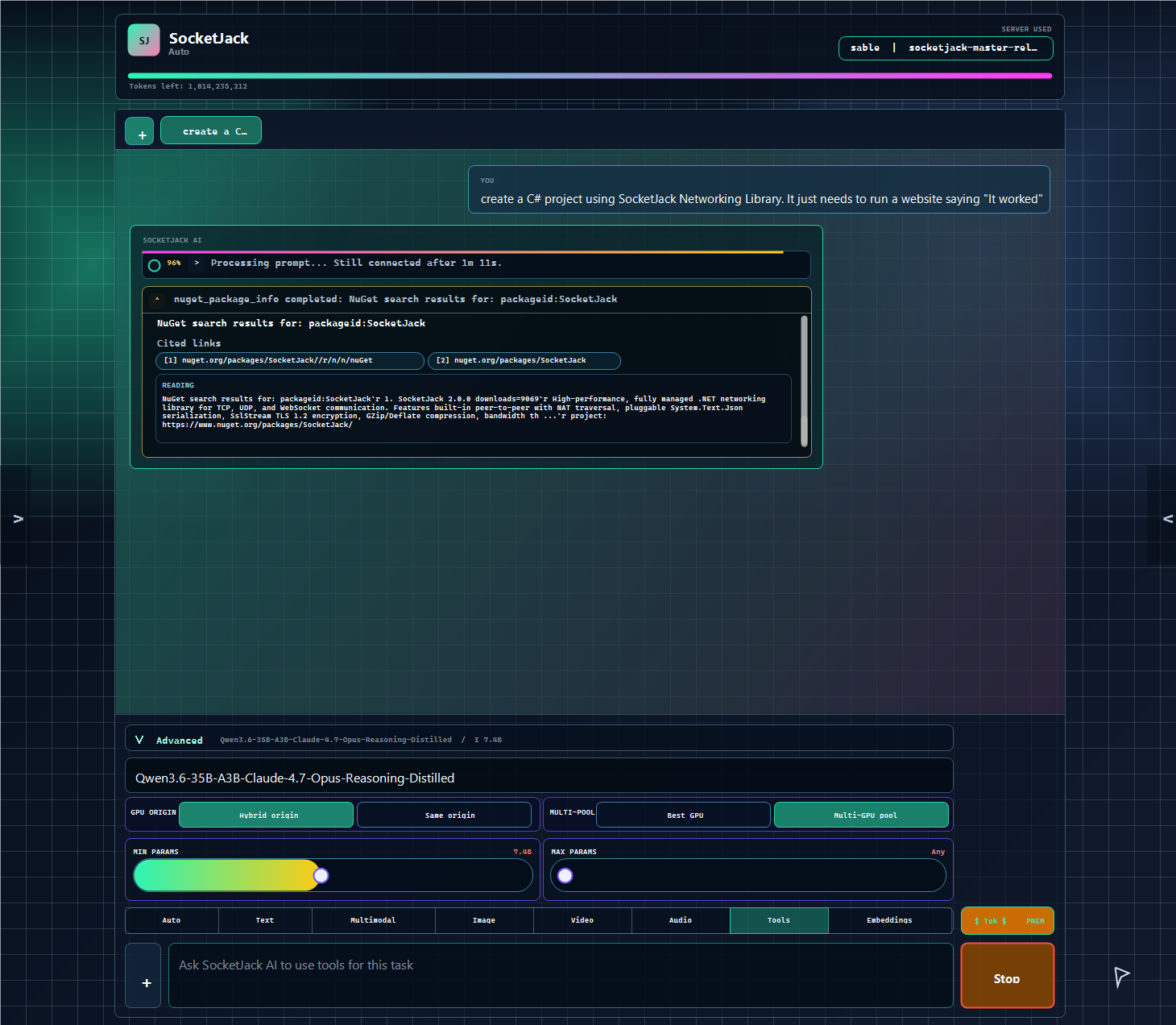The image size is (1176, 1025).
Task: Focus the Ask SocketJack AI prompt field
Action: click(x=561, y=976)
